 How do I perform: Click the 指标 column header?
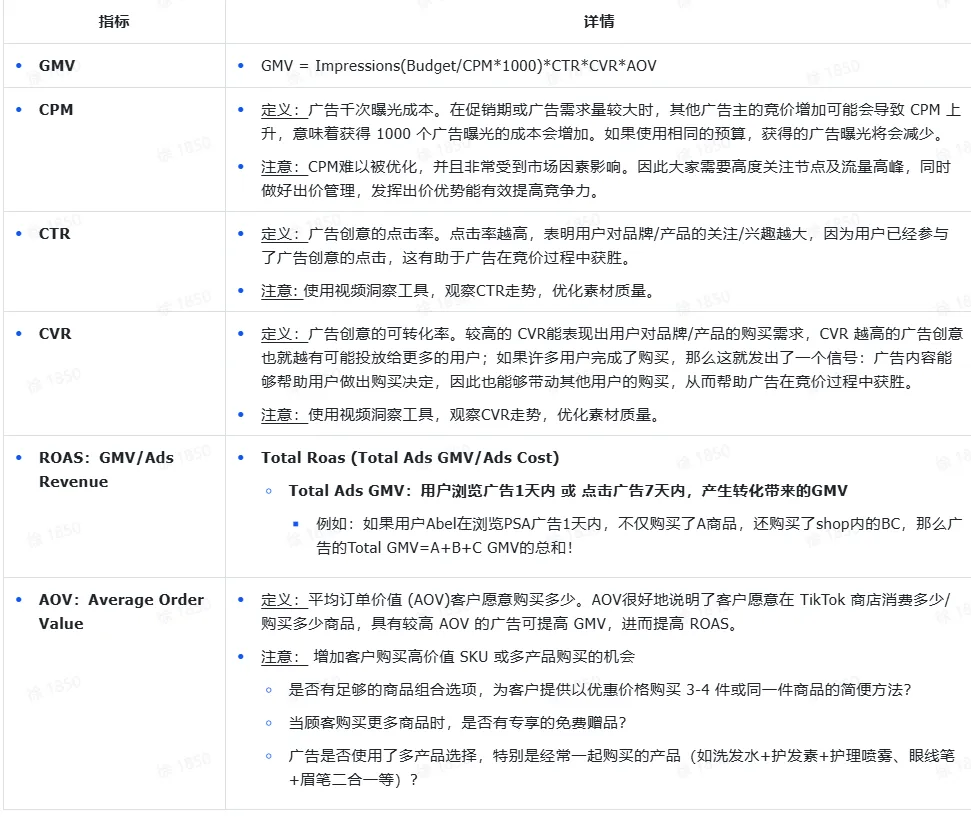point(114,22)
